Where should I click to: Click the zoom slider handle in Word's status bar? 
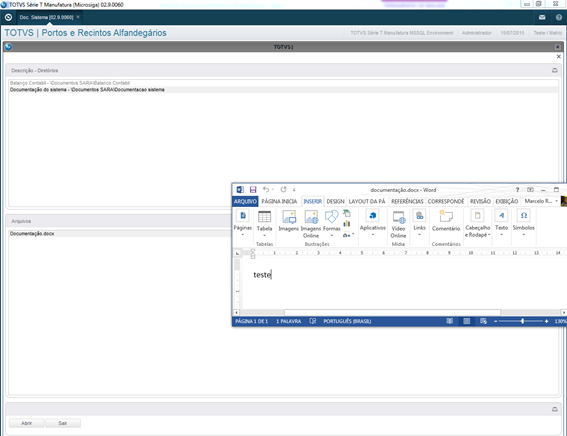coord(523,321)
